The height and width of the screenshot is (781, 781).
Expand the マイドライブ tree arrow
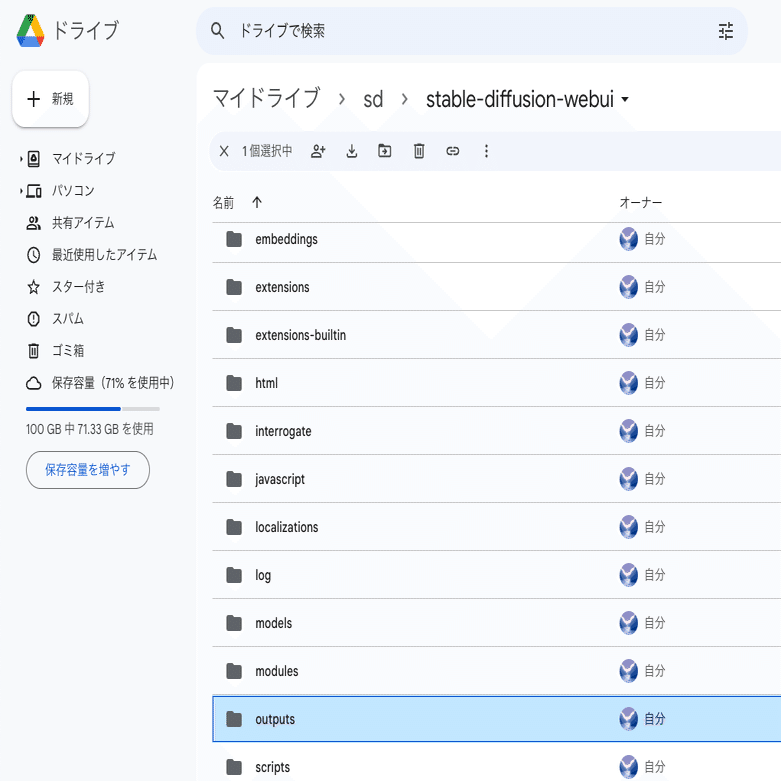coord(21,159)
